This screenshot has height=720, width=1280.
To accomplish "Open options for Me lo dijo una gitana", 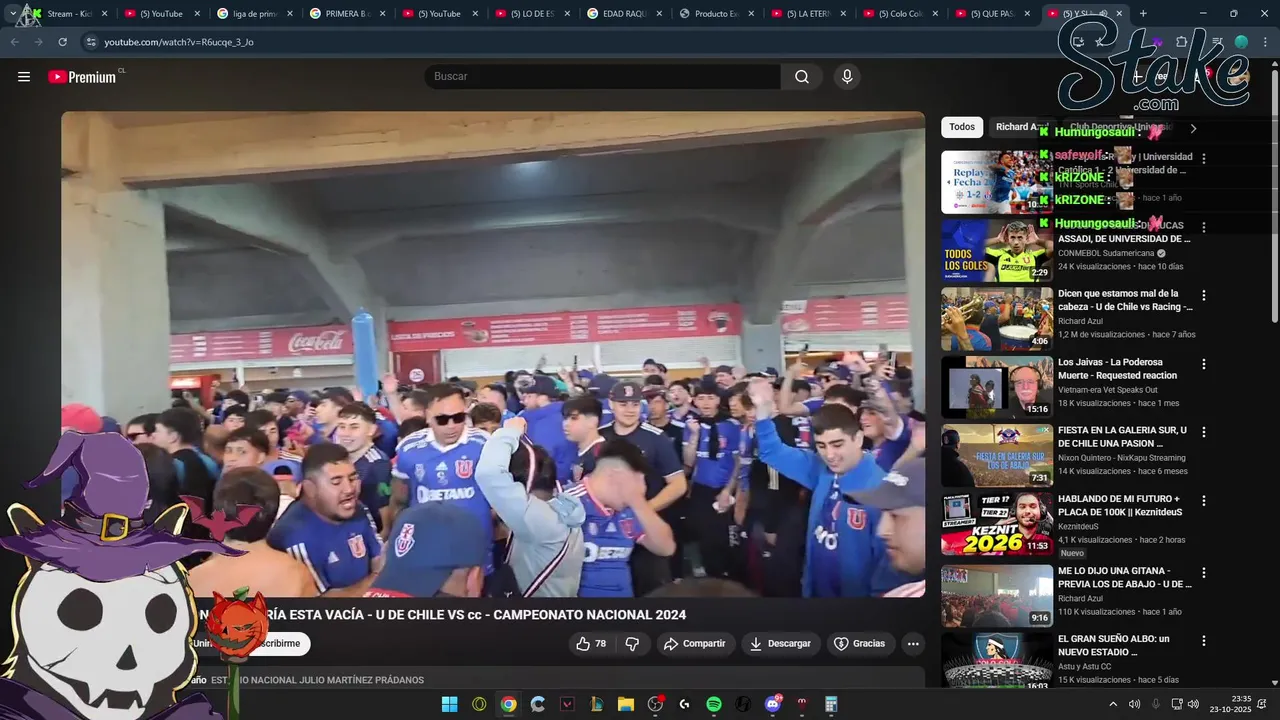I will [1204, 573].
